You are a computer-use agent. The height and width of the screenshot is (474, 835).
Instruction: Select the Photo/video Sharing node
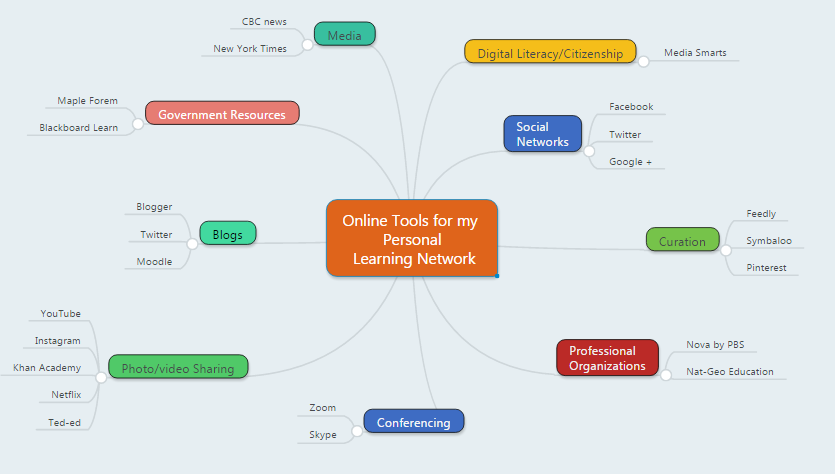tap(178, 367)
